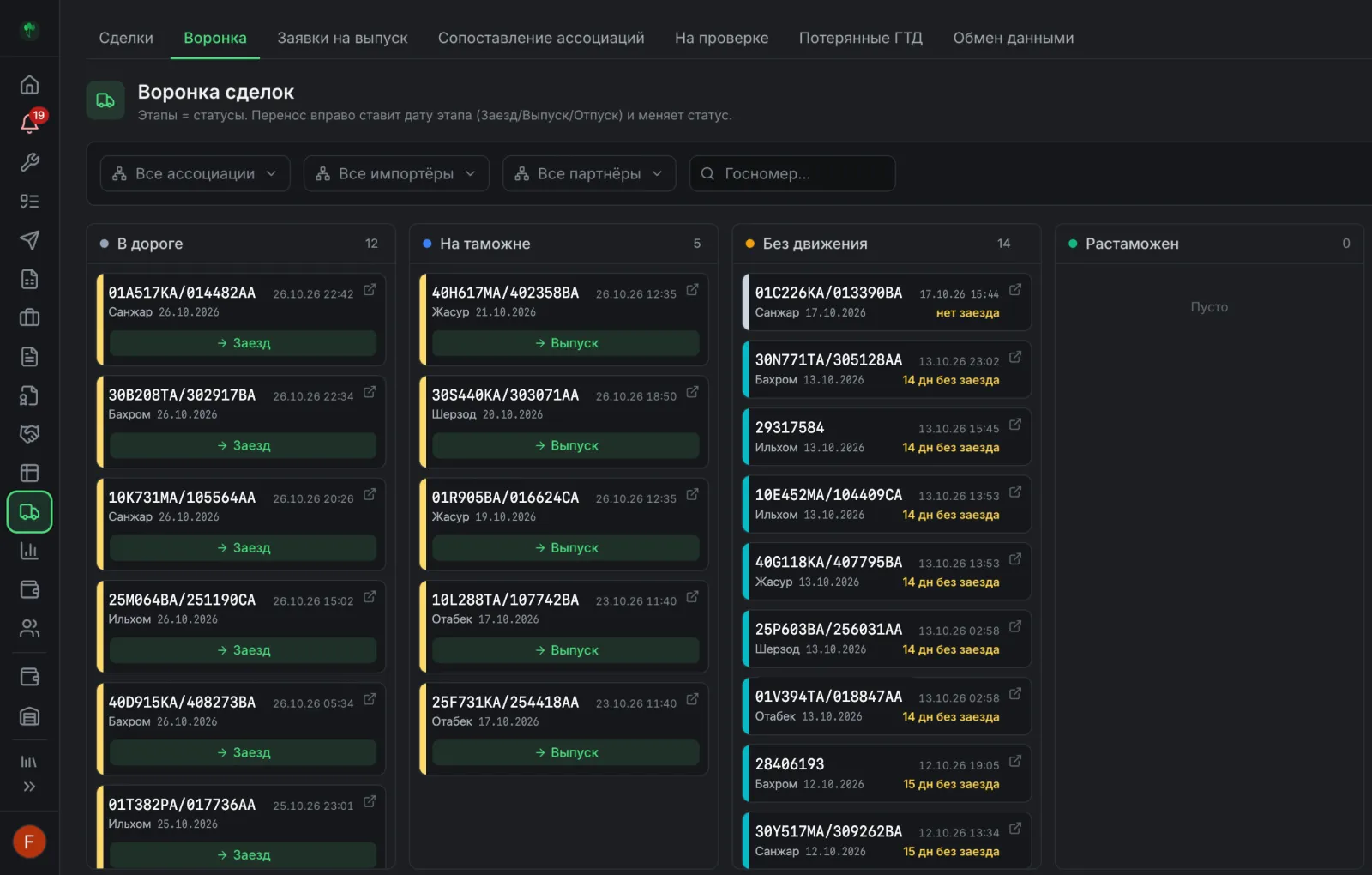This screenshot has width=1372, height=875.
Task: Open the library books icon
Action: [29, 762]
